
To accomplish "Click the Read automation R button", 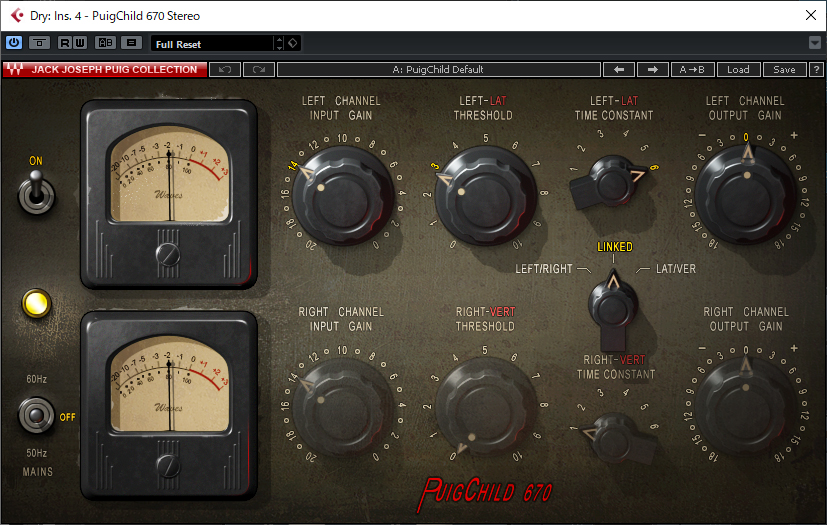I will pyautogui.click(x=64, y=43).
